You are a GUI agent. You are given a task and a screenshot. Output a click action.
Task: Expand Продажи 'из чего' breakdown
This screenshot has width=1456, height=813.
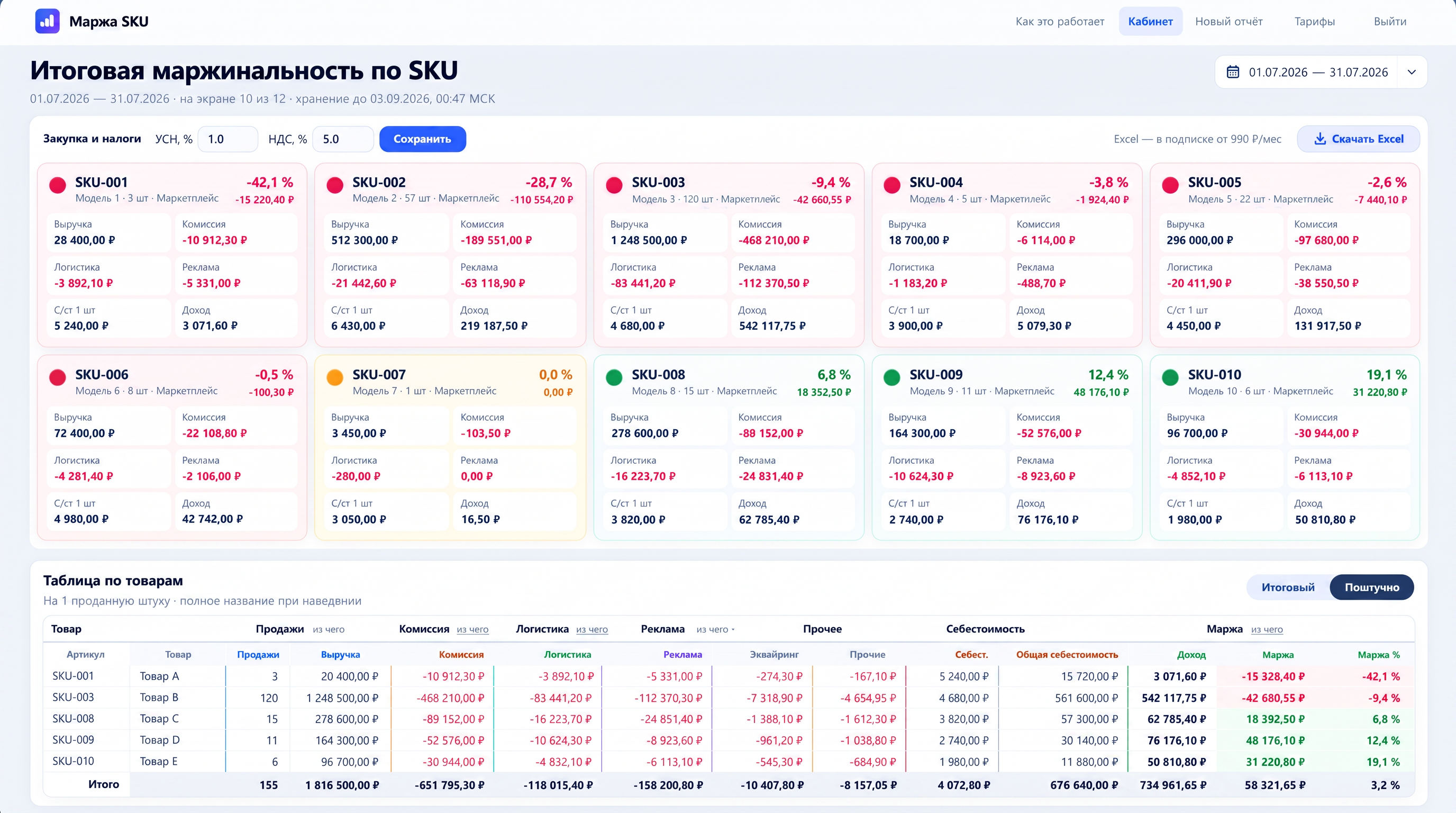coord(329,629)
